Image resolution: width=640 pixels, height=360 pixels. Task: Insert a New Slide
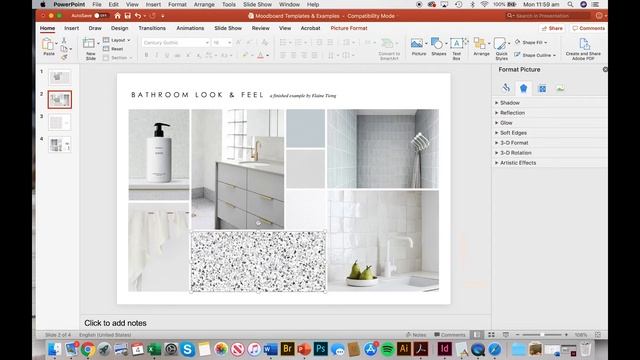click(x=89, y=49)
